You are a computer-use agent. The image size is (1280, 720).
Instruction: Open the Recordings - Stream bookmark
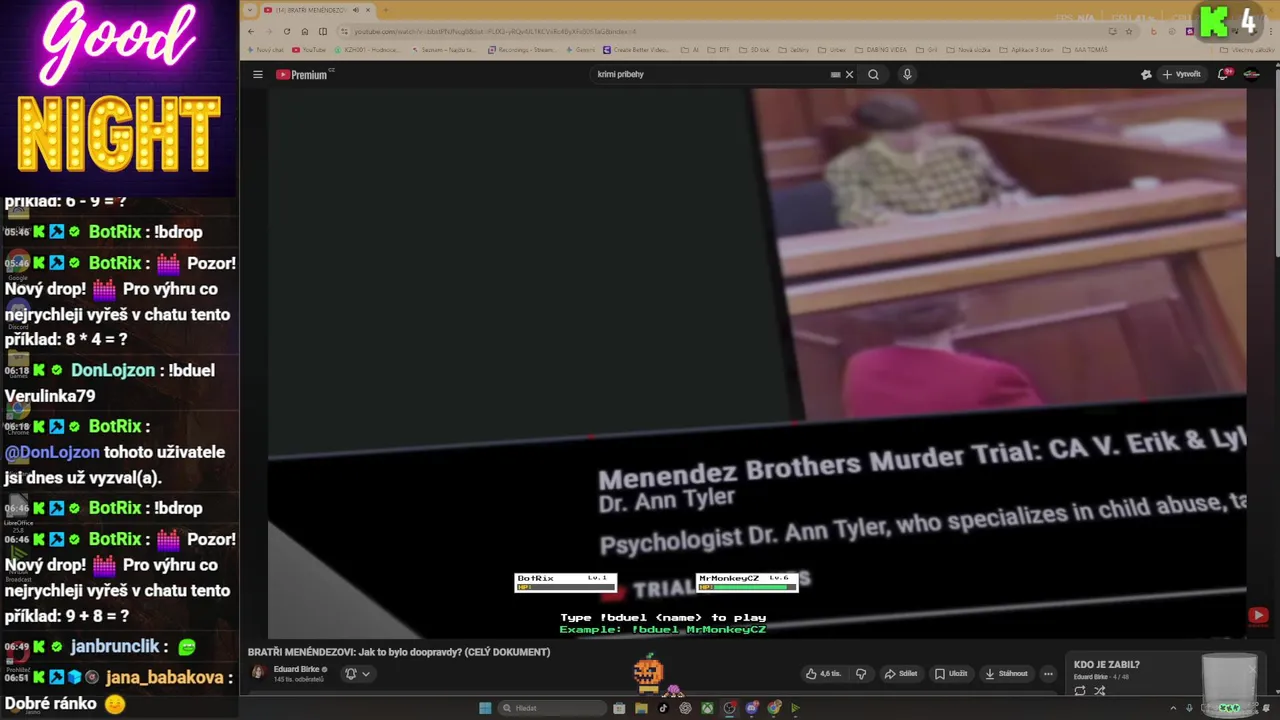pos(521,49)
